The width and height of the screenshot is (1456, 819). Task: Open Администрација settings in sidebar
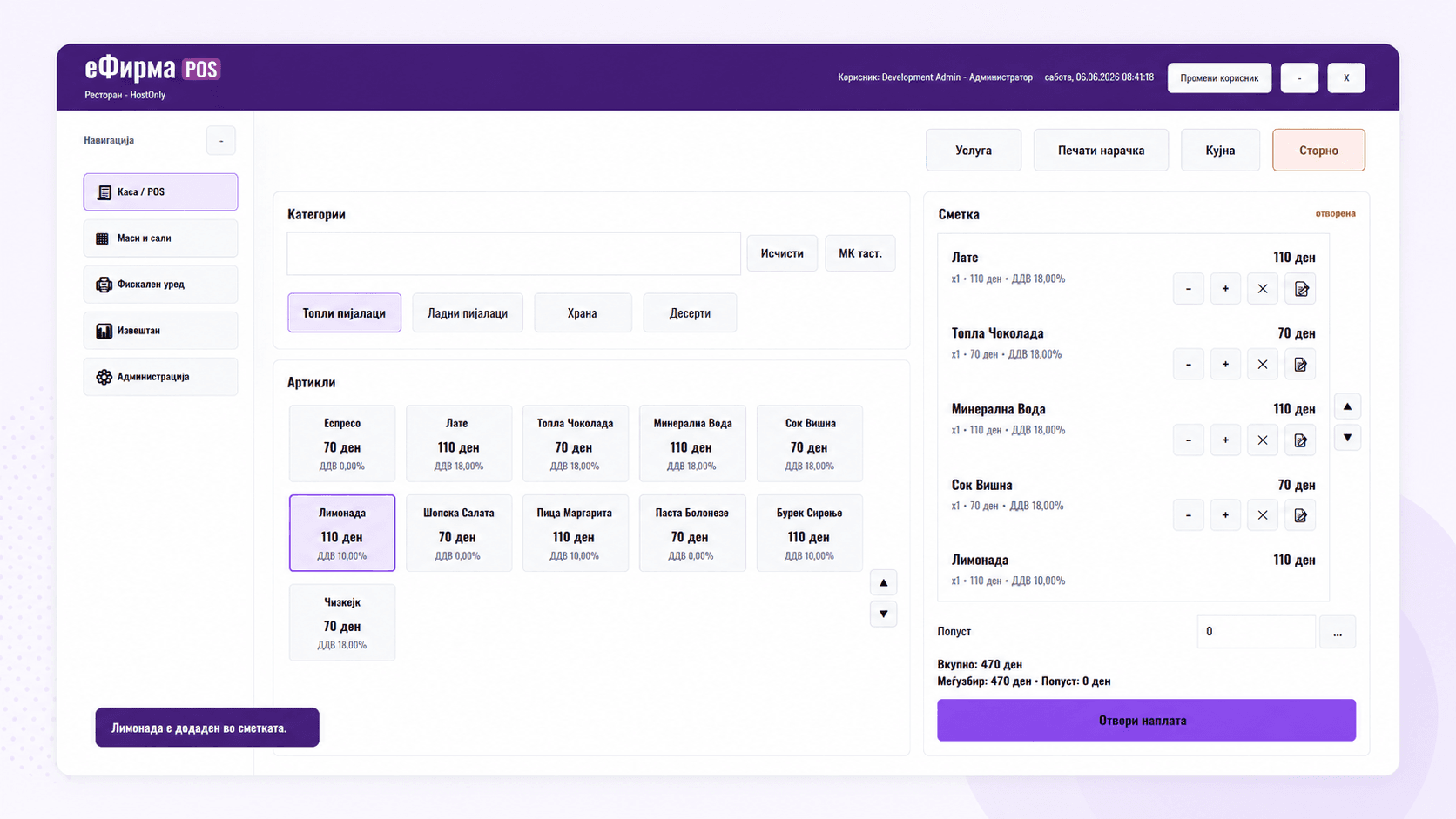[160, 376]
